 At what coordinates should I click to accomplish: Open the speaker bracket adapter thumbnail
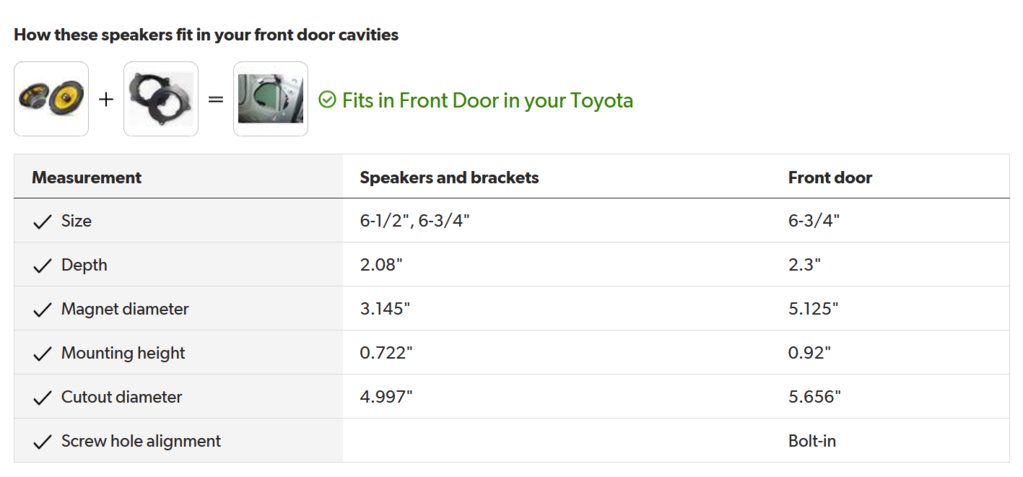pos(160,99)
